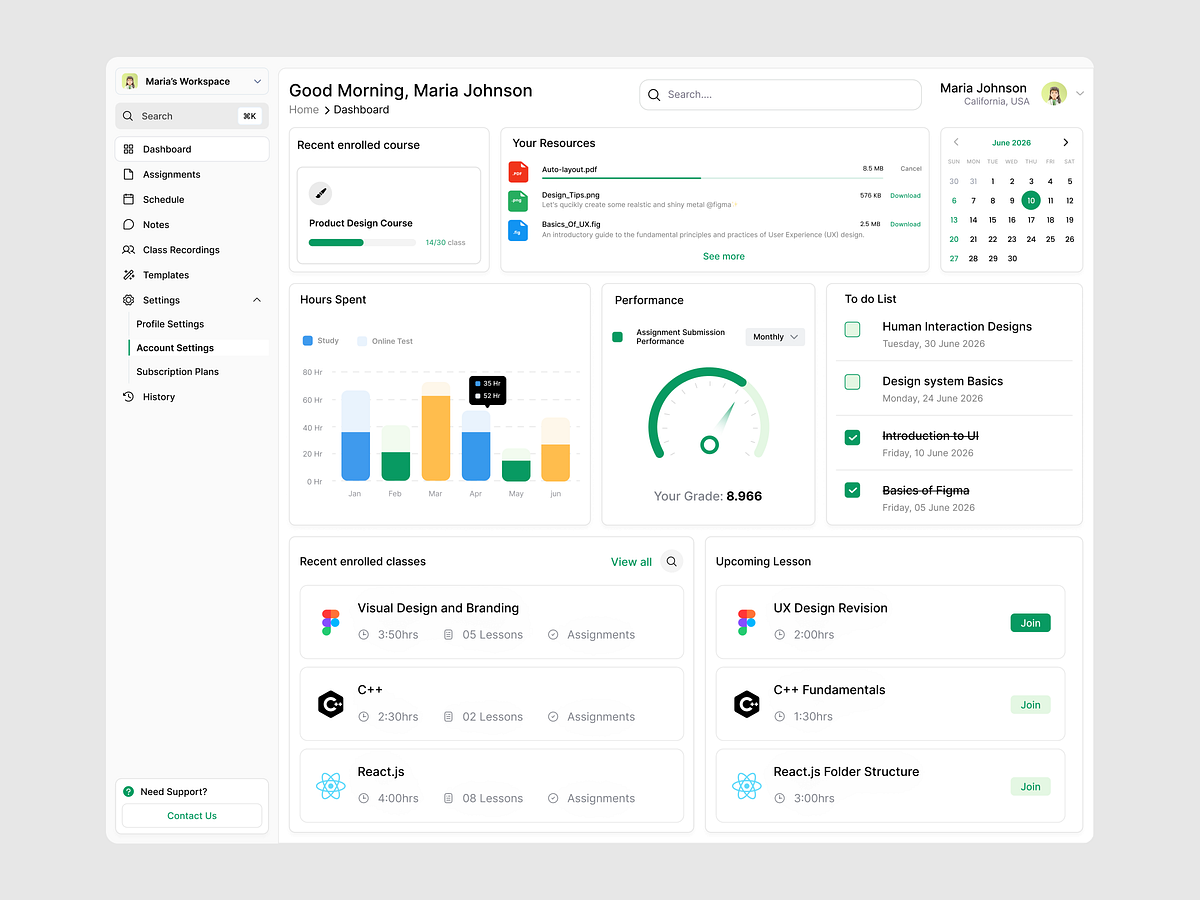
Task: Open the Assignments section in the sidebar
Action: (x=172, y=174)
